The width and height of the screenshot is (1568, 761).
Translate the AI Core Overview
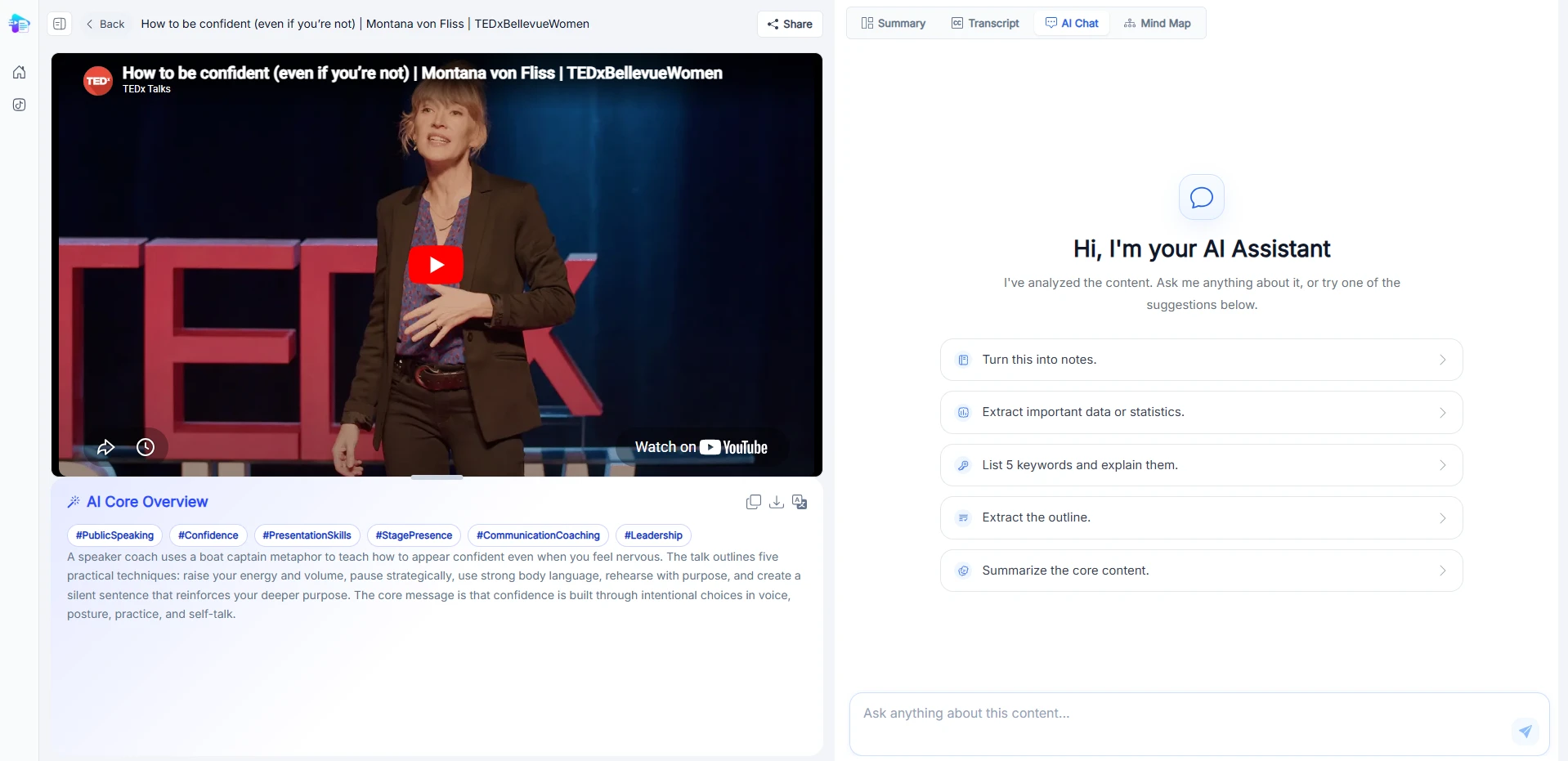[x=800, y=502]
